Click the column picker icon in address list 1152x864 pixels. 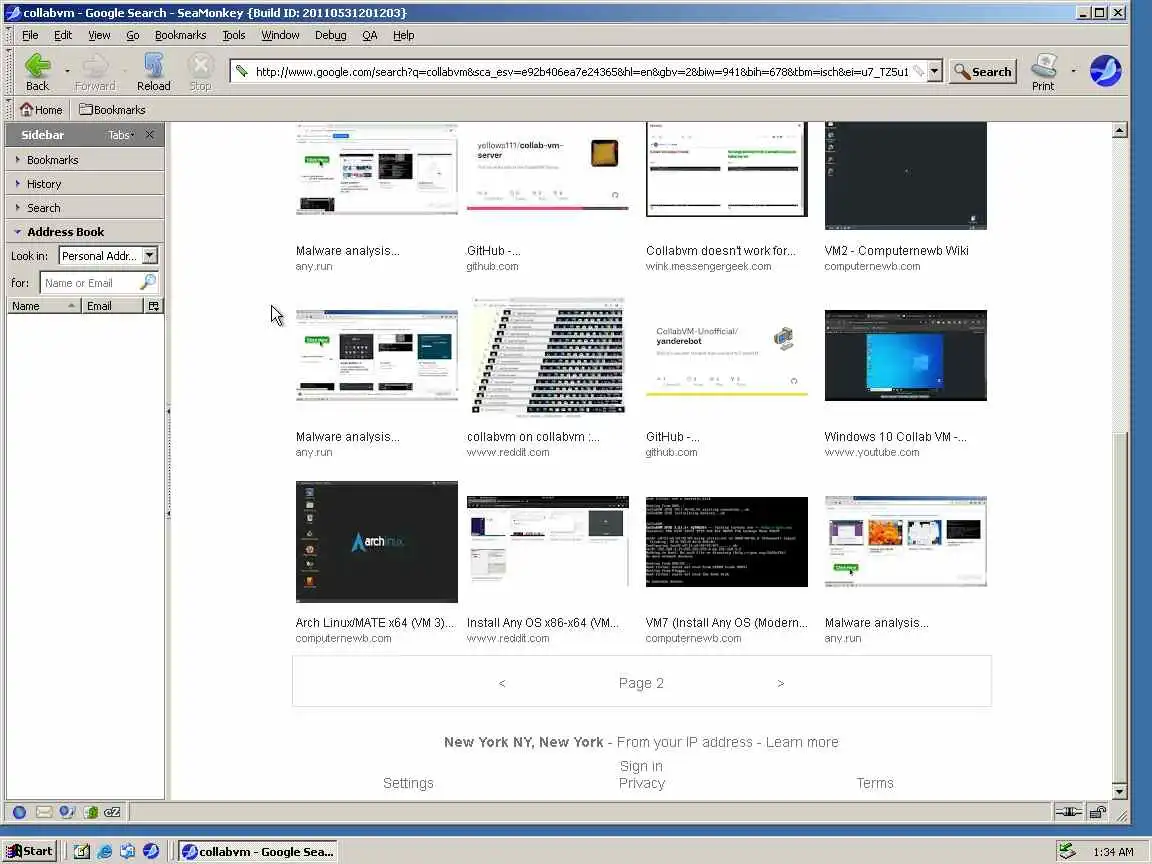pyautogui.click(x=154, y=306)
